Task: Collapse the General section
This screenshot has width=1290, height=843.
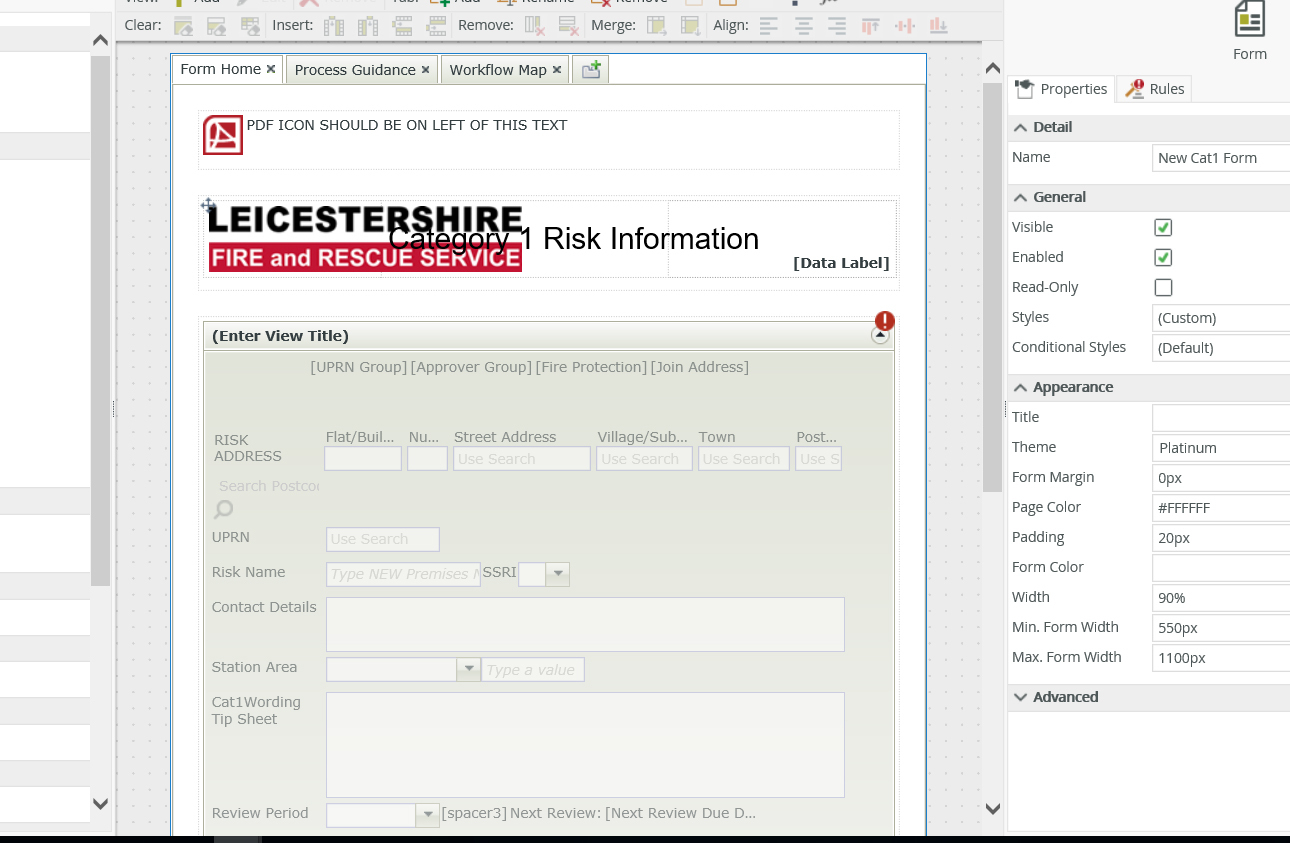Action: tap(1020, 197)
